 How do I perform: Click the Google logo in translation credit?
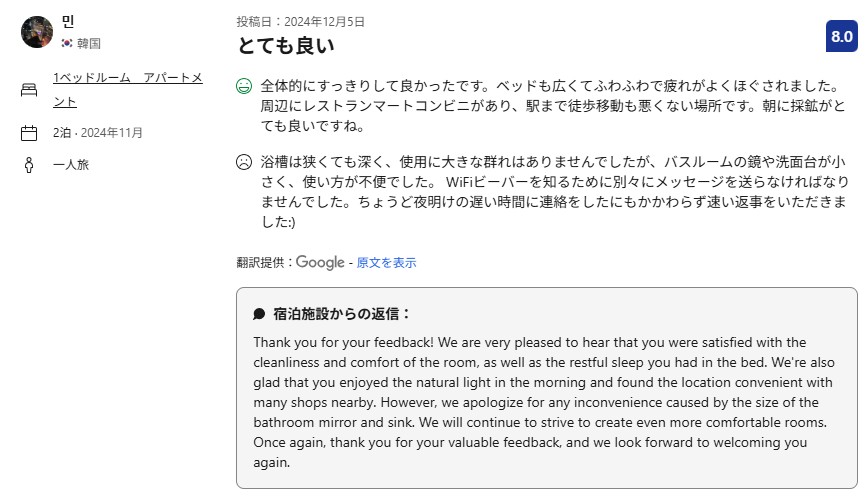pos(320,262)
